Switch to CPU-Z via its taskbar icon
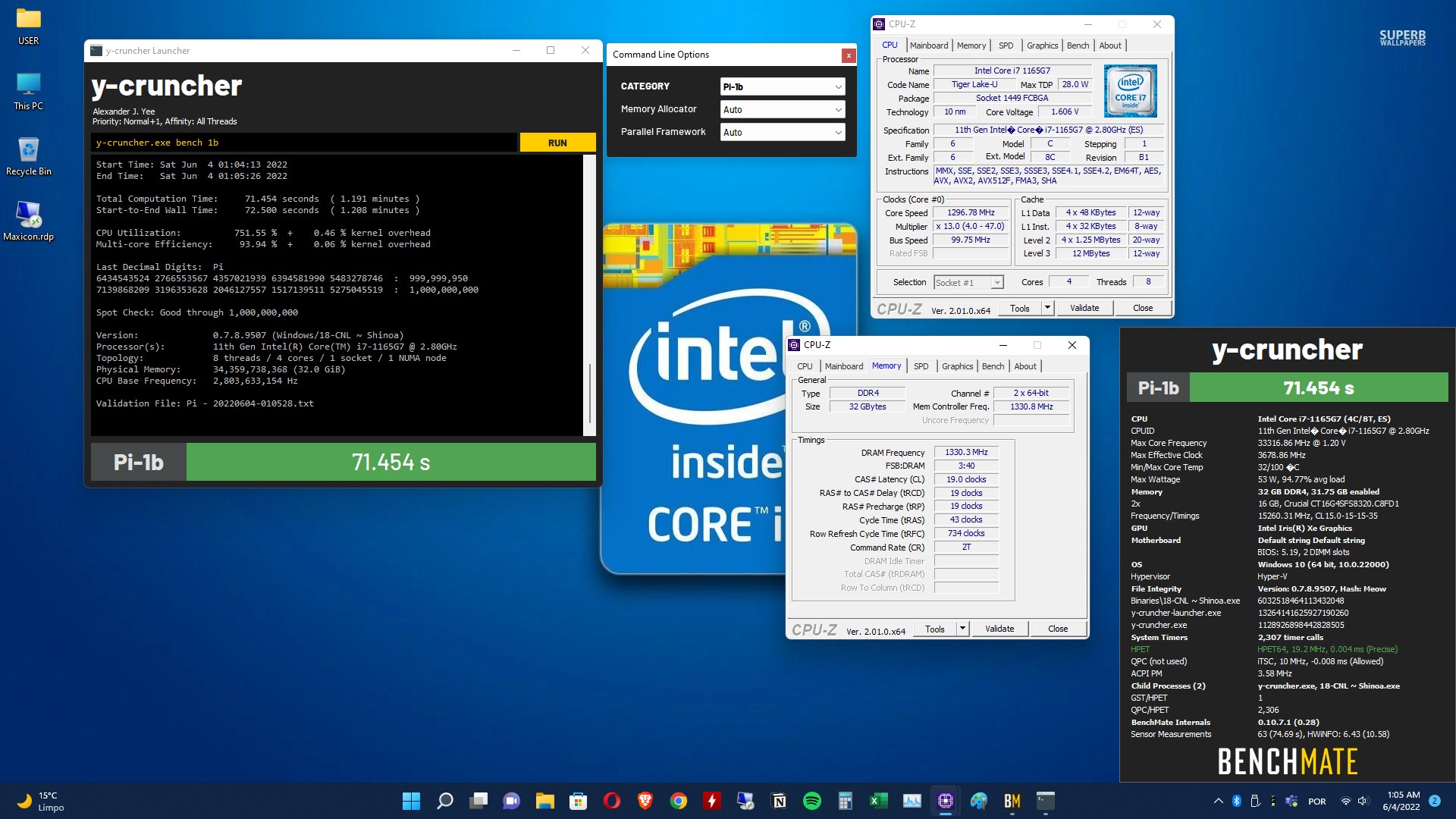 pos(946,801)
